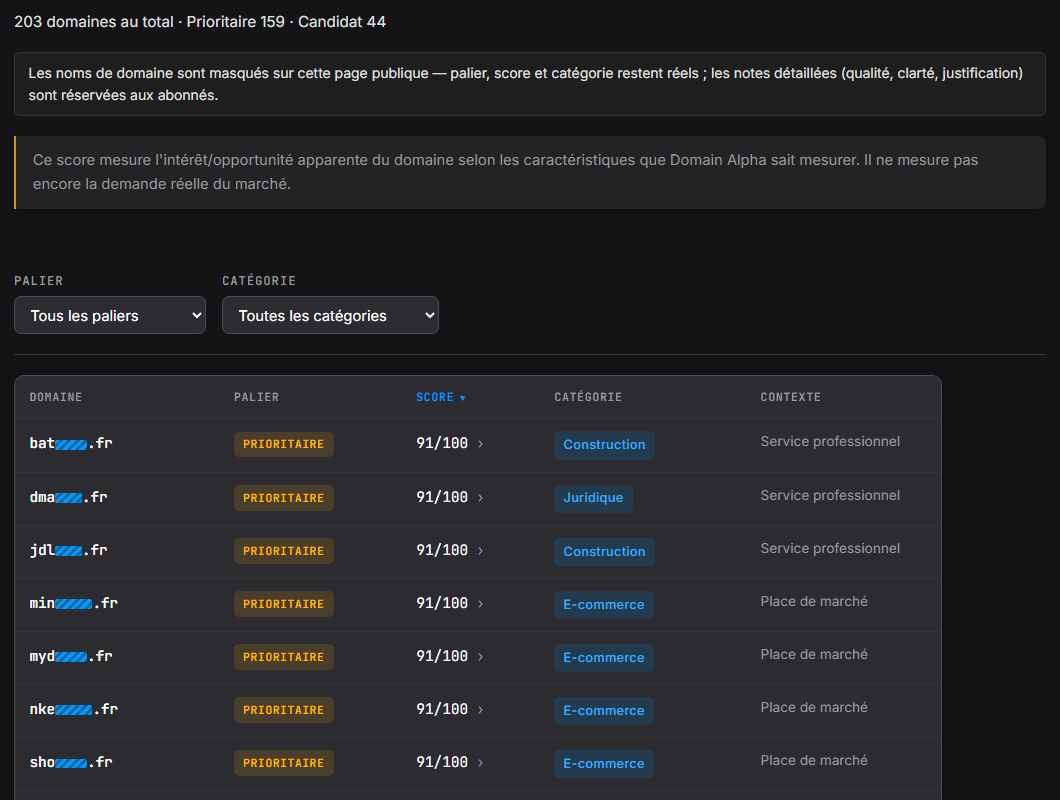Click the E-commerce tag in the min row
This screenshot has height=800, width=1060.
point(604,605)
